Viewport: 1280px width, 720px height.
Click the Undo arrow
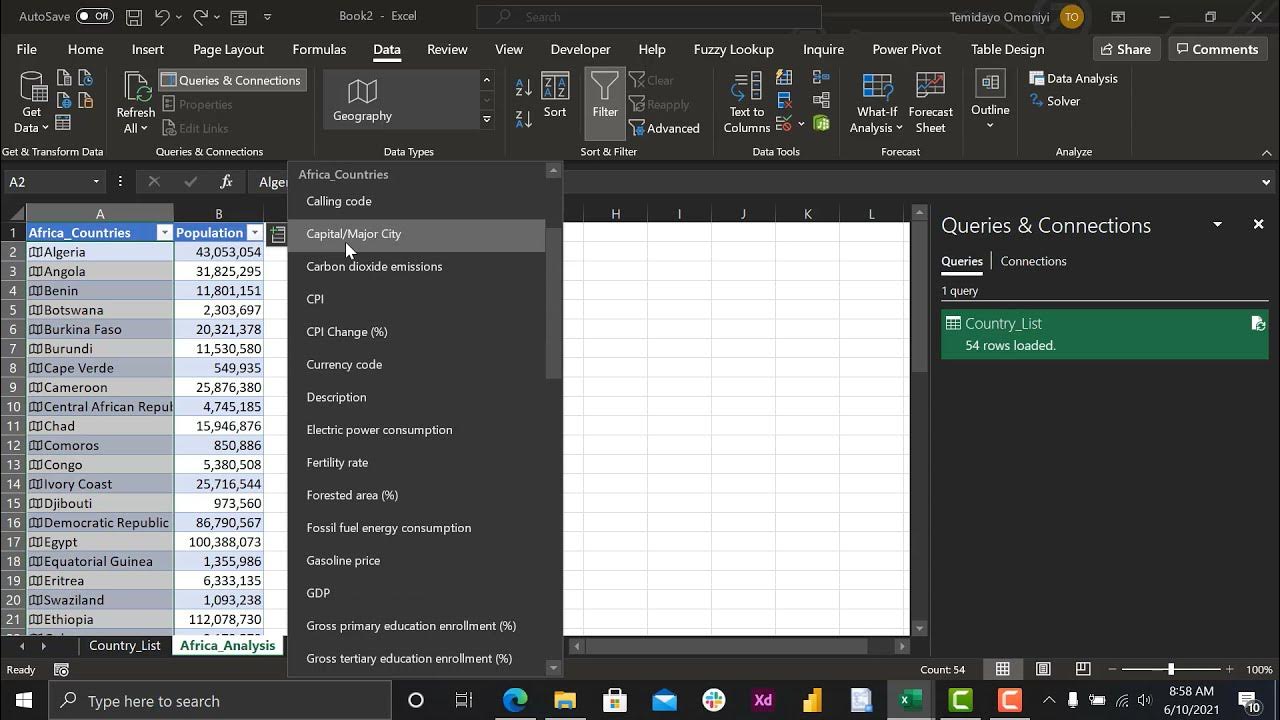click(x=162, y=17)
